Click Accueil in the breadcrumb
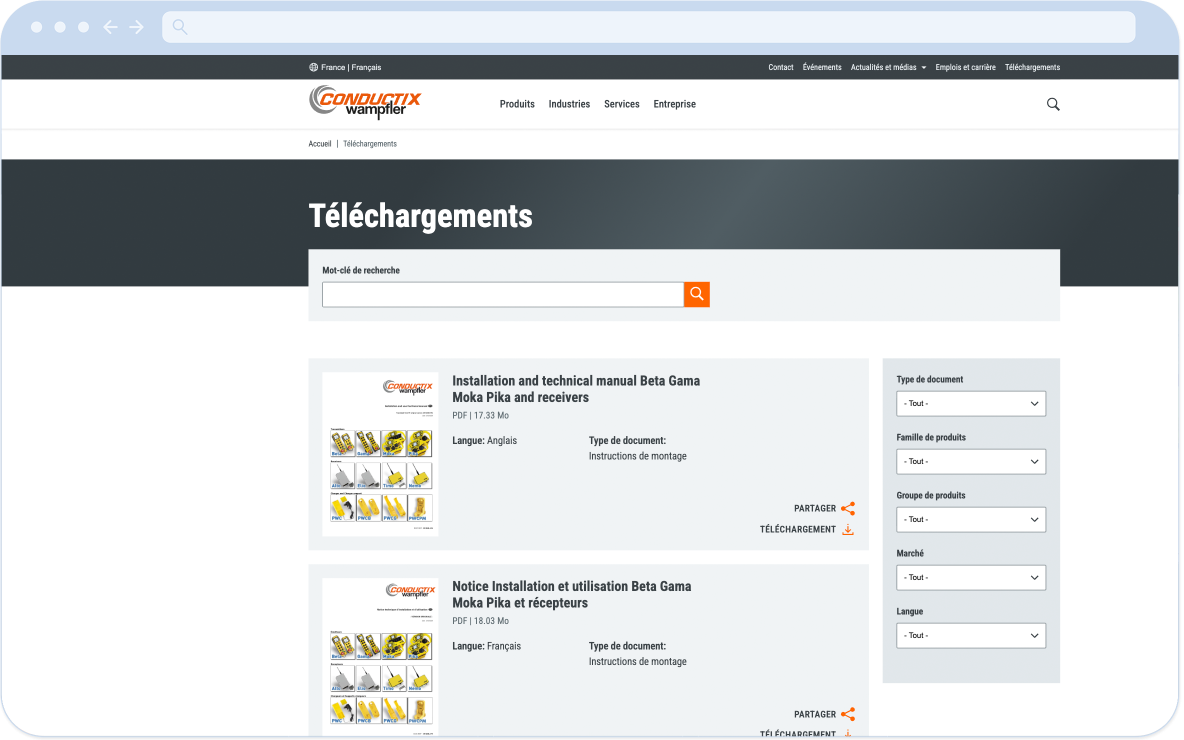This screenshot has height=740, width=1184. pos(319,143)
